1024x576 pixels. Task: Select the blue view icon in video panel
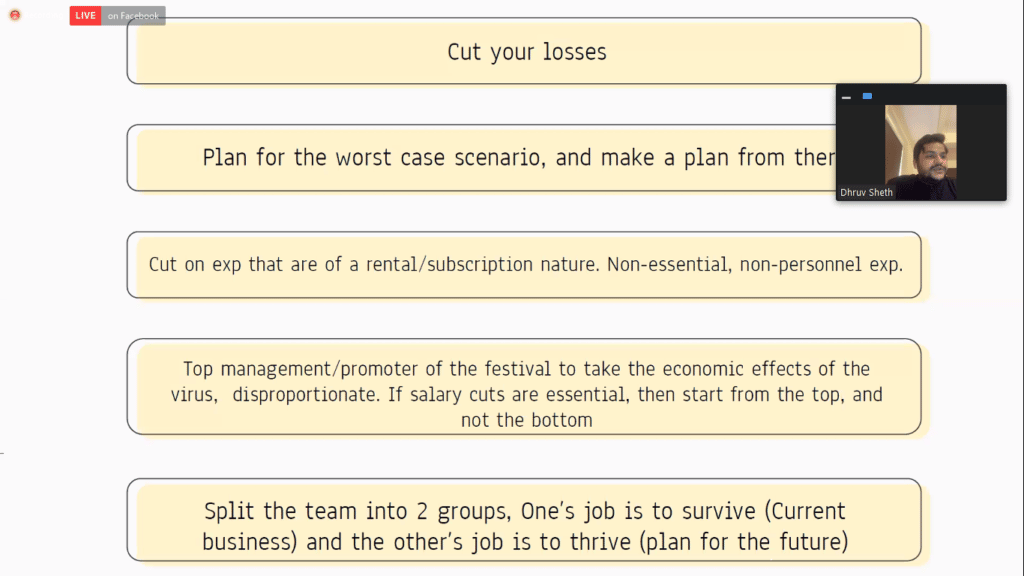point(867,96)
